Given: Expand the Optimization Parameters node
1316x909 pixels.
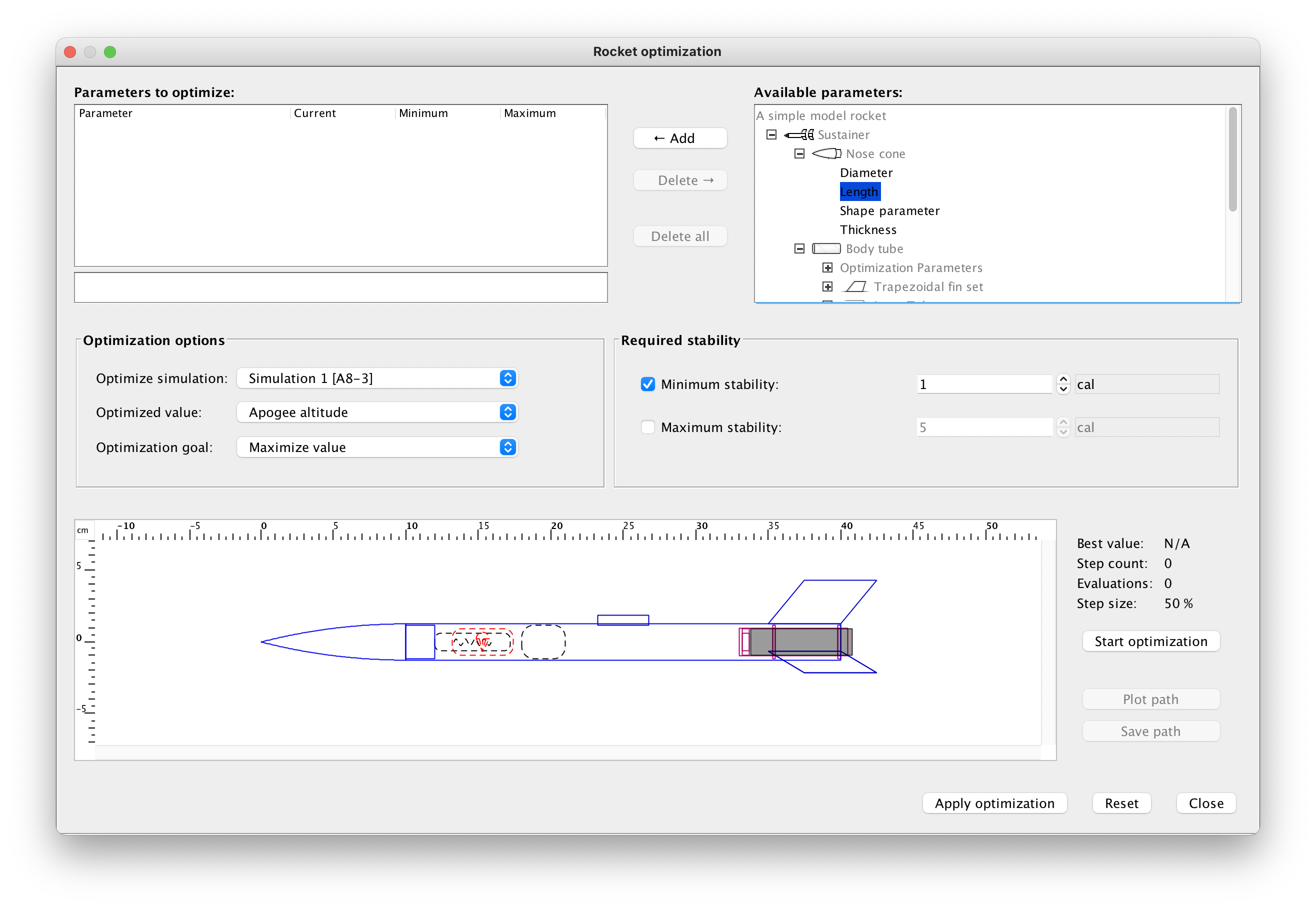Looking at the screenshot, I should (827, 267).
